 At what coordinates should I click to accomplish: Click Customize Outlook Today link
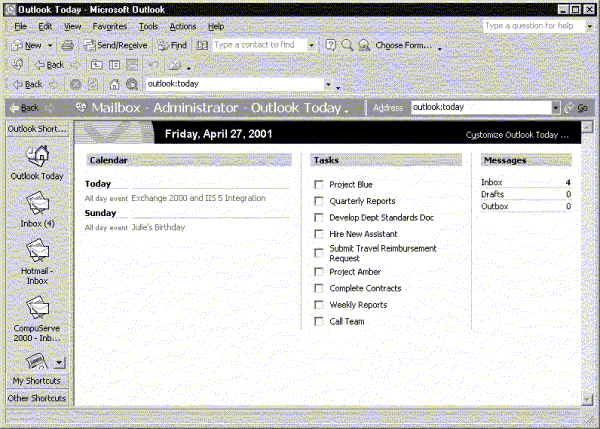[517, 135]
